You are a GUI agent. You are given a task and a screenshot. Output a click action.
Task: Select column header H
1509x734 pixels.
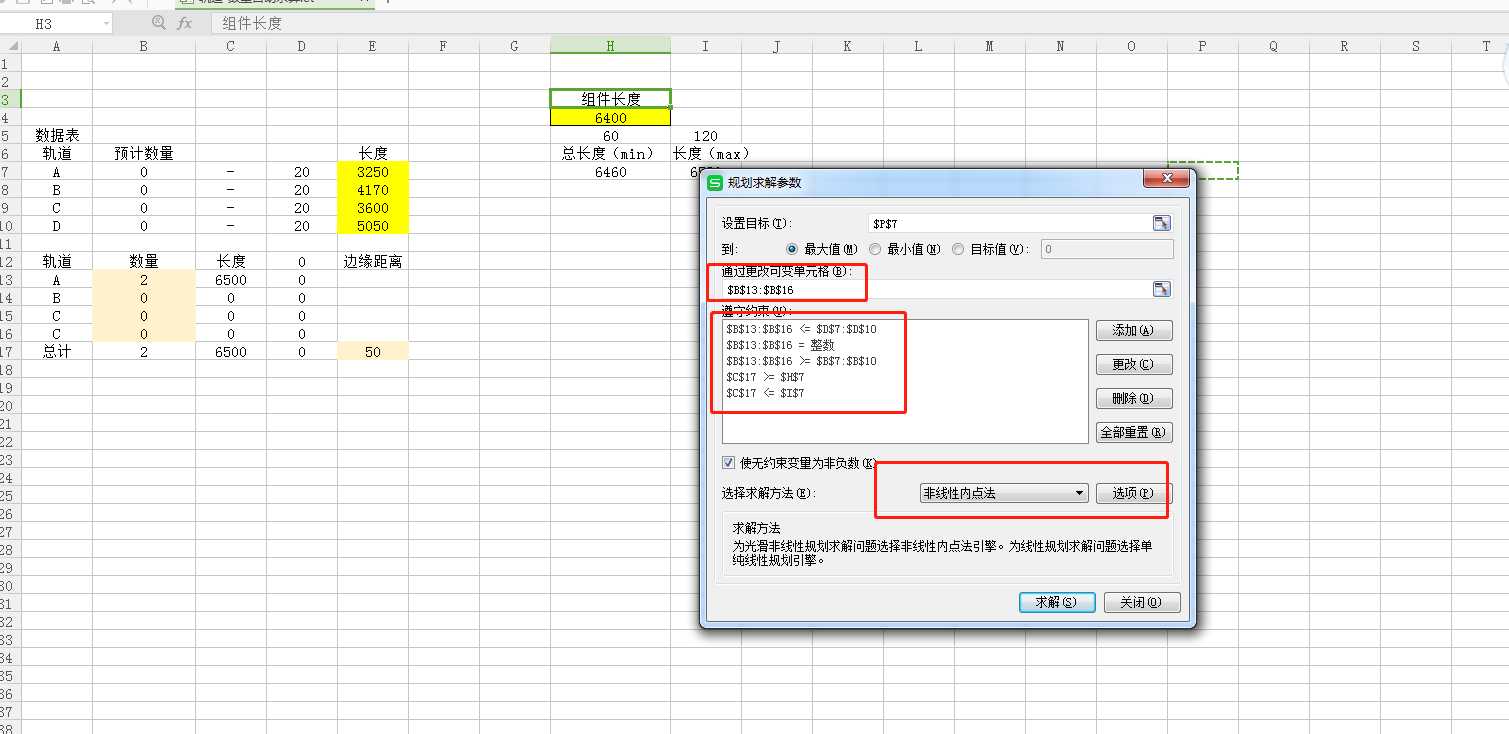click(x=610, y=46)
